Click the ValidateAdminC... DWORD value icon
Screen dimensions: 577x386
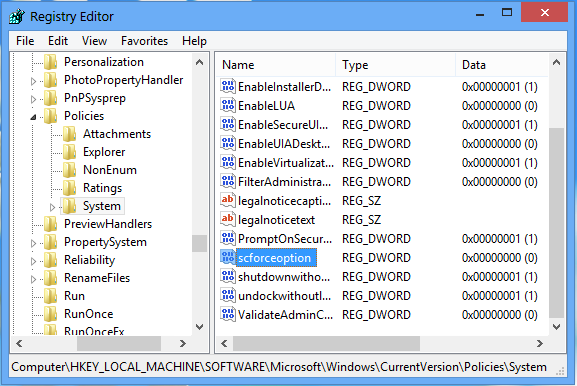[x=228, y=314]
